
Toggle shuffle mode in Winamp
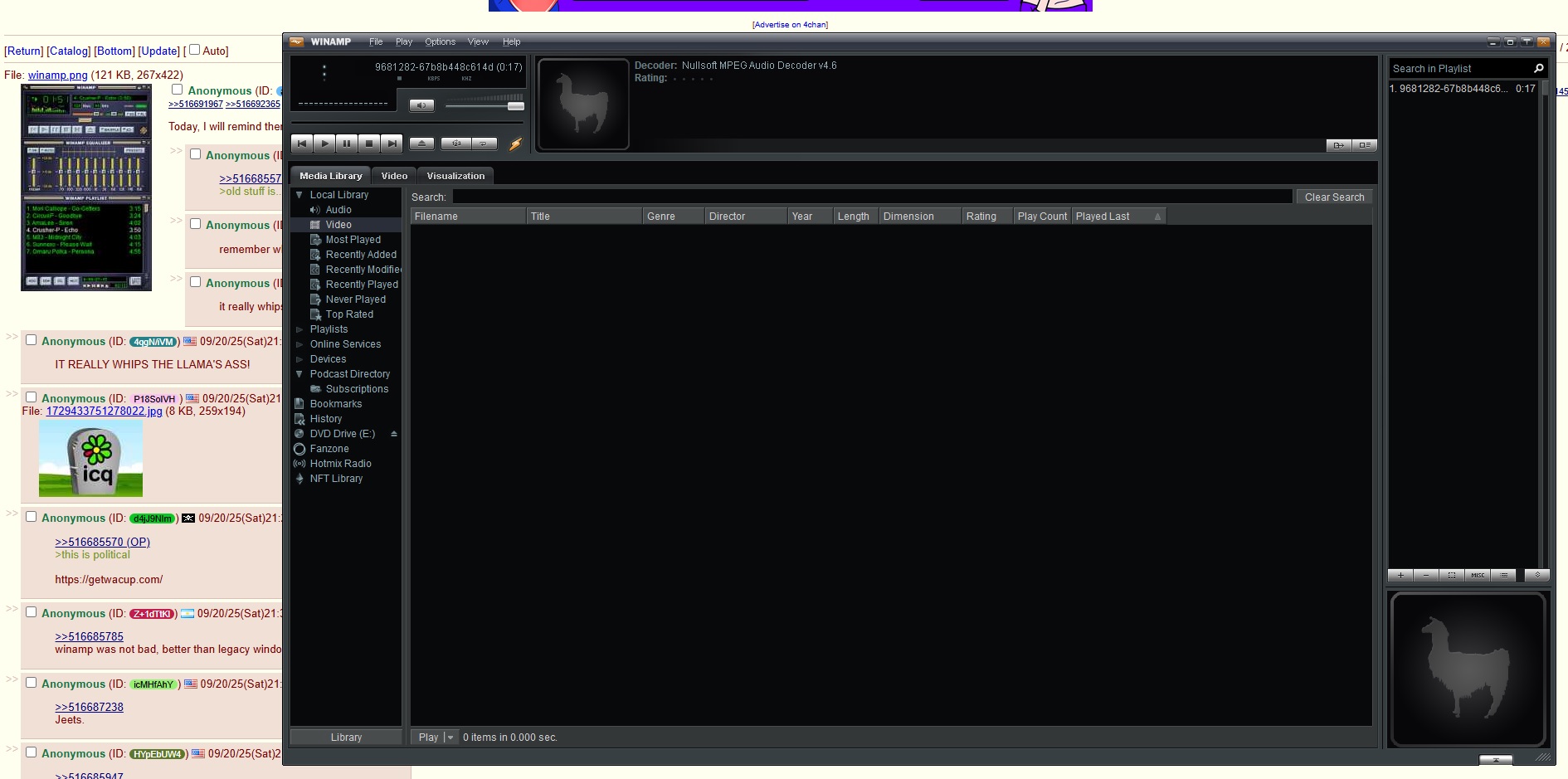[455, 144]
